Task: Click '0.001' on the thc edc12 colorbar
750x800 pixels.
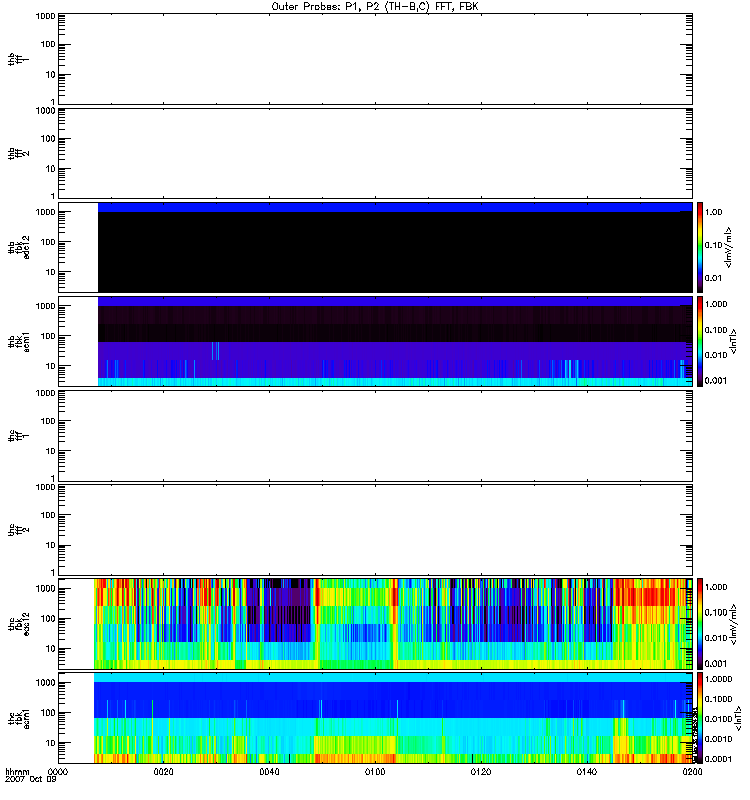Action: tap(716, 664)
